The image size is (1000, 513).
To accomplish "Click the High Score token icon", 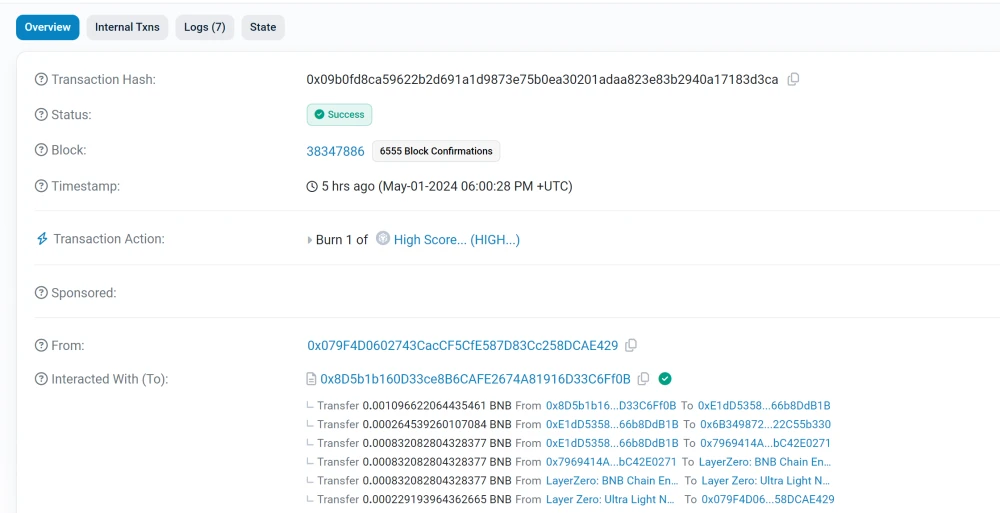I will (383, 239).
